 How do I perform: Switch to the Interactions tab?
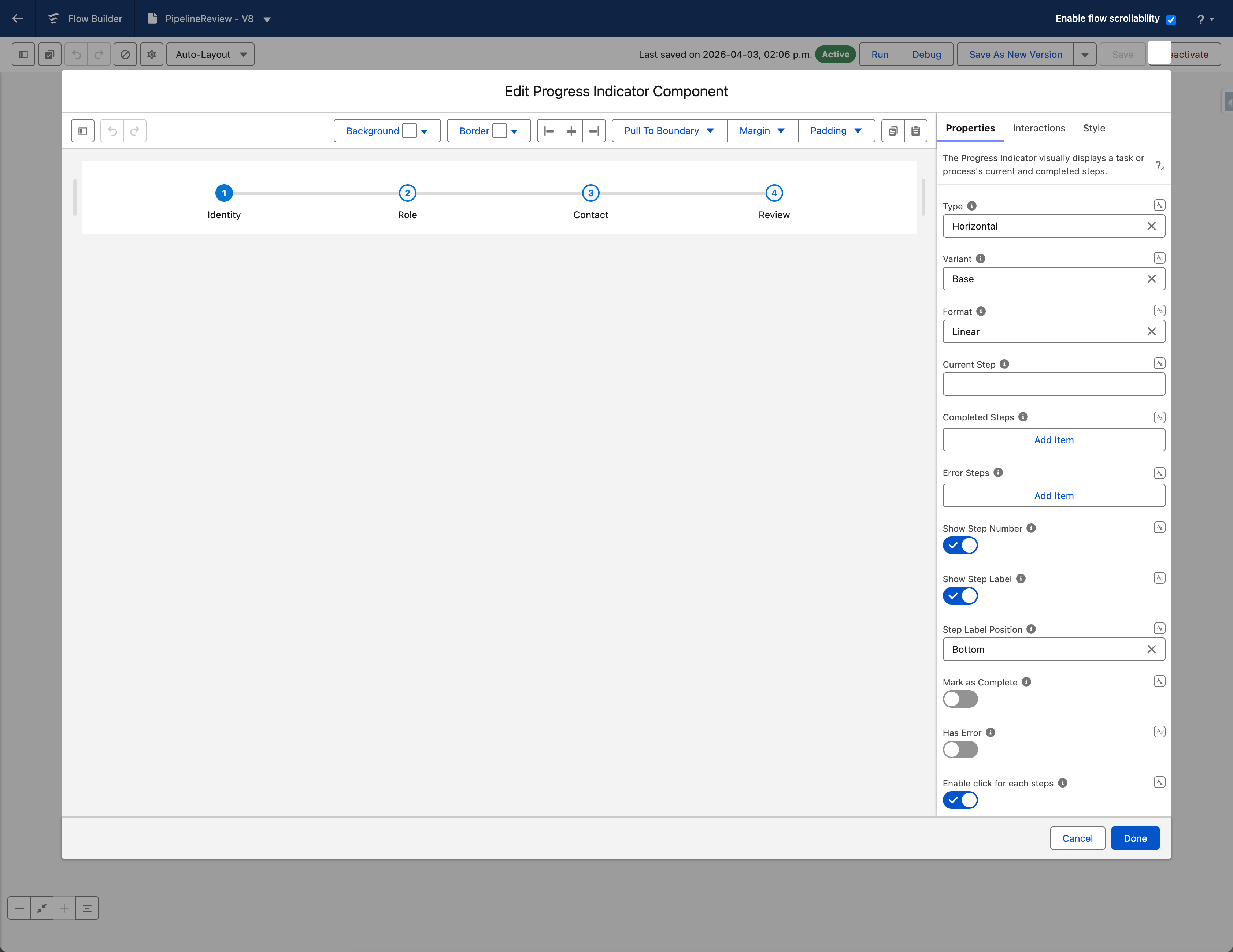[x=1039, y=128]
